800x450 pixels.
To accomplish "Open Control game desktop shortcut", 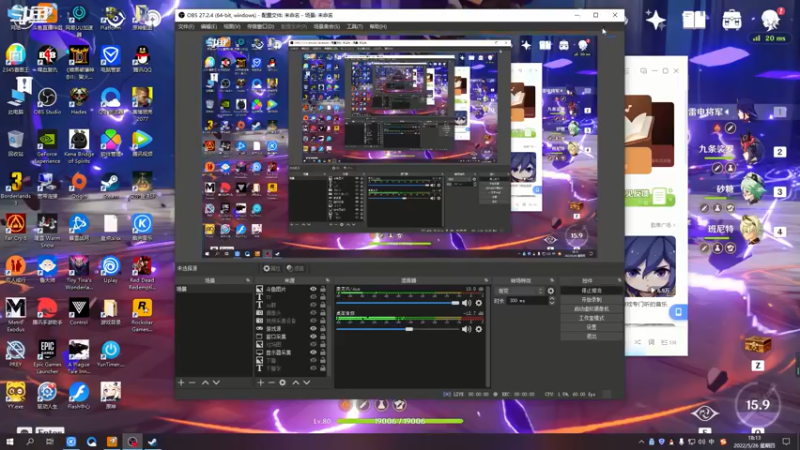I will point(79,312).
